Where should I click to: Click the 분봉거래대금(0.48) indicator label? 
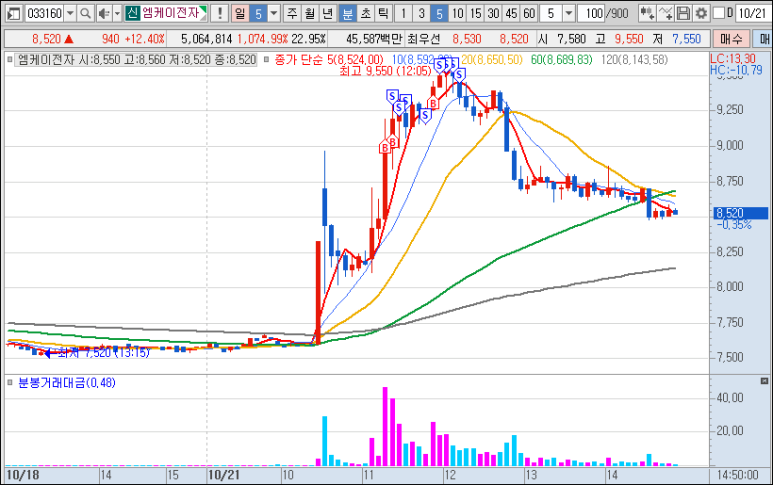pyautogui.click(x=67, y=383)
